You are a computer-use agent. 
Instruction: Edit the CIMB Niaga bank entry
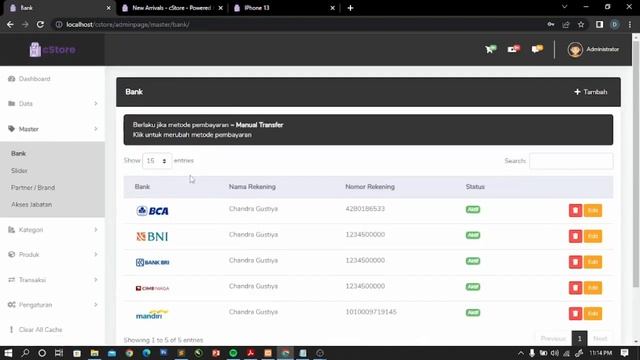[593, 288]
